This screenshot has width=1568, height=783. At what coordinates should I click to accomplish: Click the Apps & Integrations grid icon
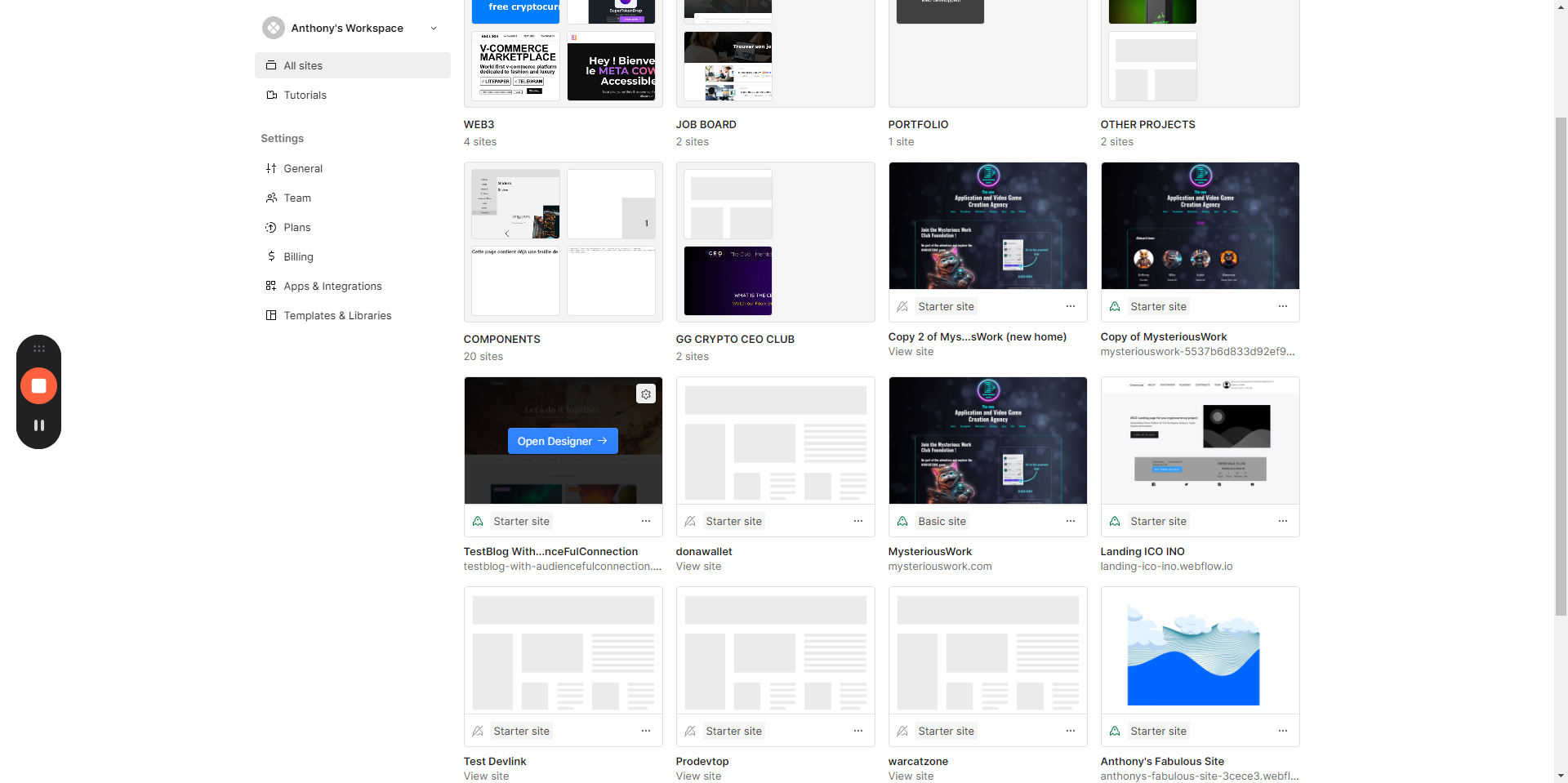coord(271,286)
